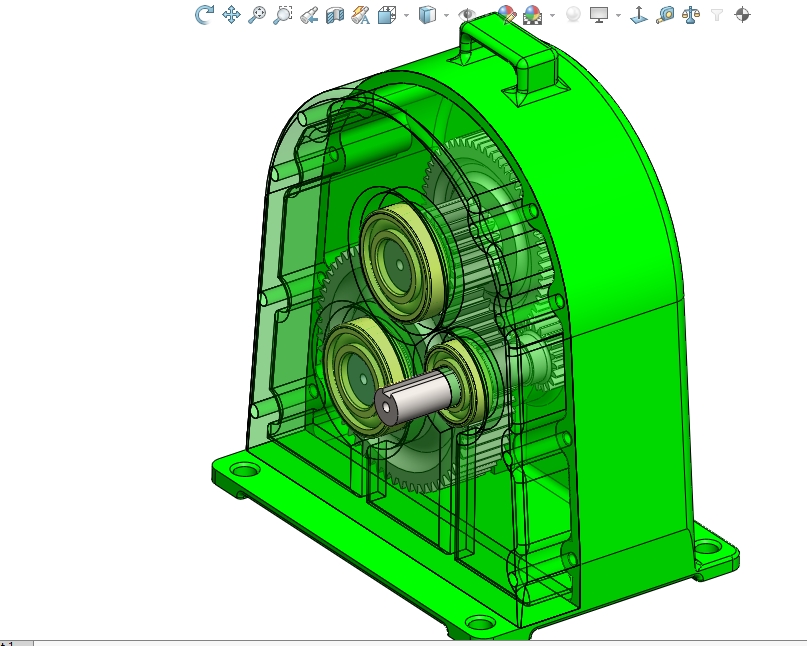This screenshot has height=646, width=807.
Task: Open the Apply Scene dropdown arrow
Action: click(551, 14)
